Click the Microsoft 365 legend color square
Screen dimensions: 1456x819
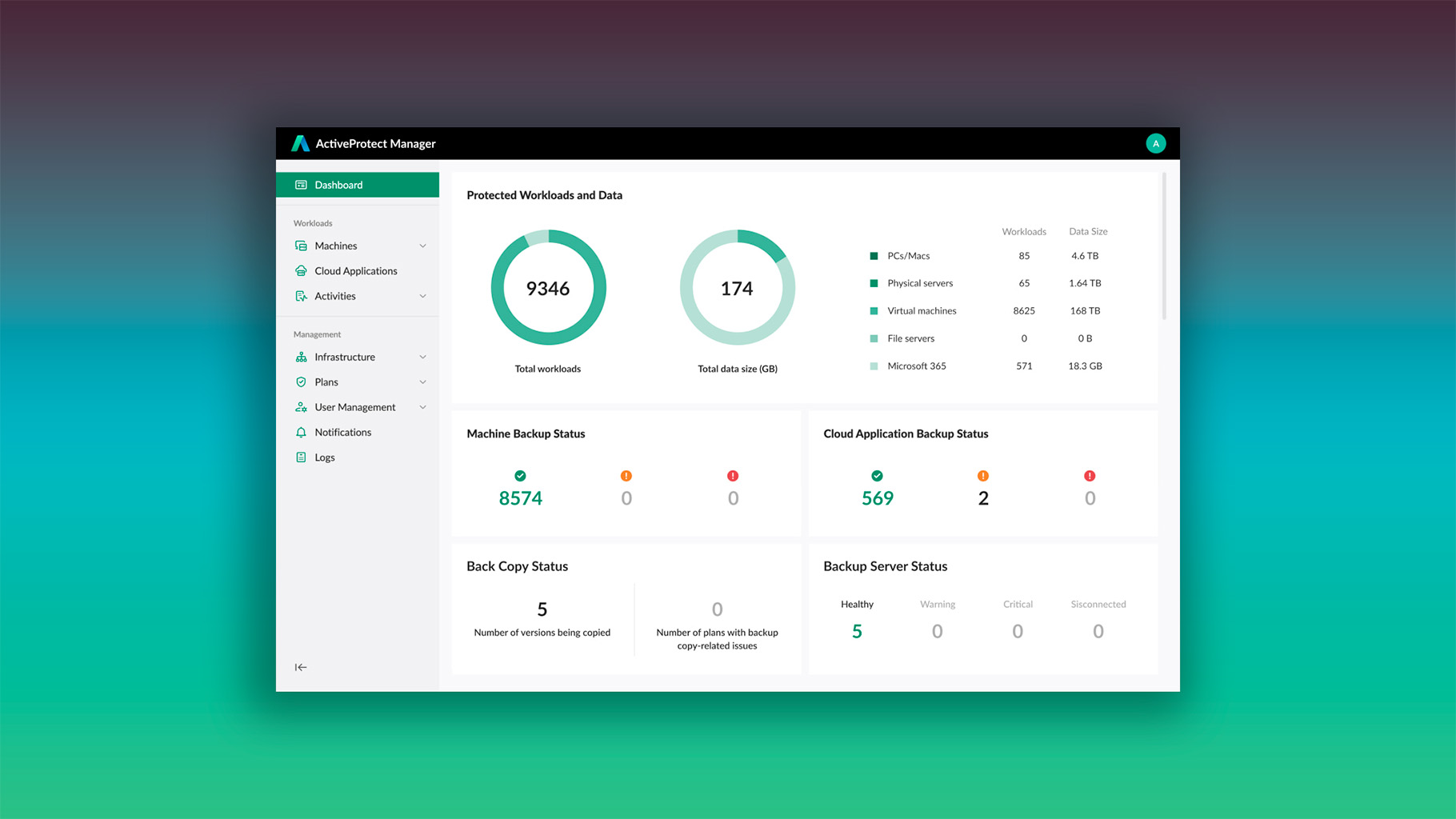coord(874,366)
